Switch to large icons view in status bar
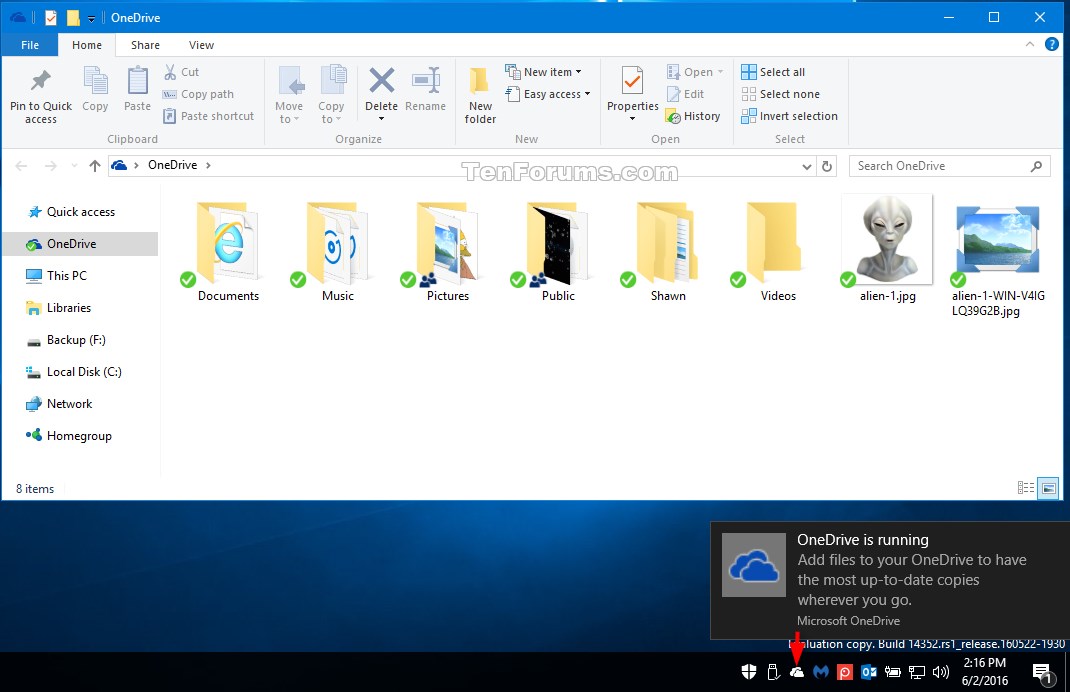Screen dimensions: 1070x692 tap(1048, 488)
